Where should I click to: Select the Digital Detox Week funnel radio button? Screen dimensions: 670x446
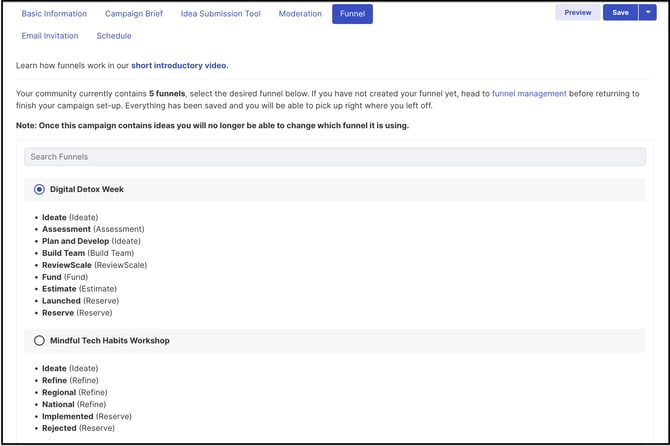(x=40, y=189)
